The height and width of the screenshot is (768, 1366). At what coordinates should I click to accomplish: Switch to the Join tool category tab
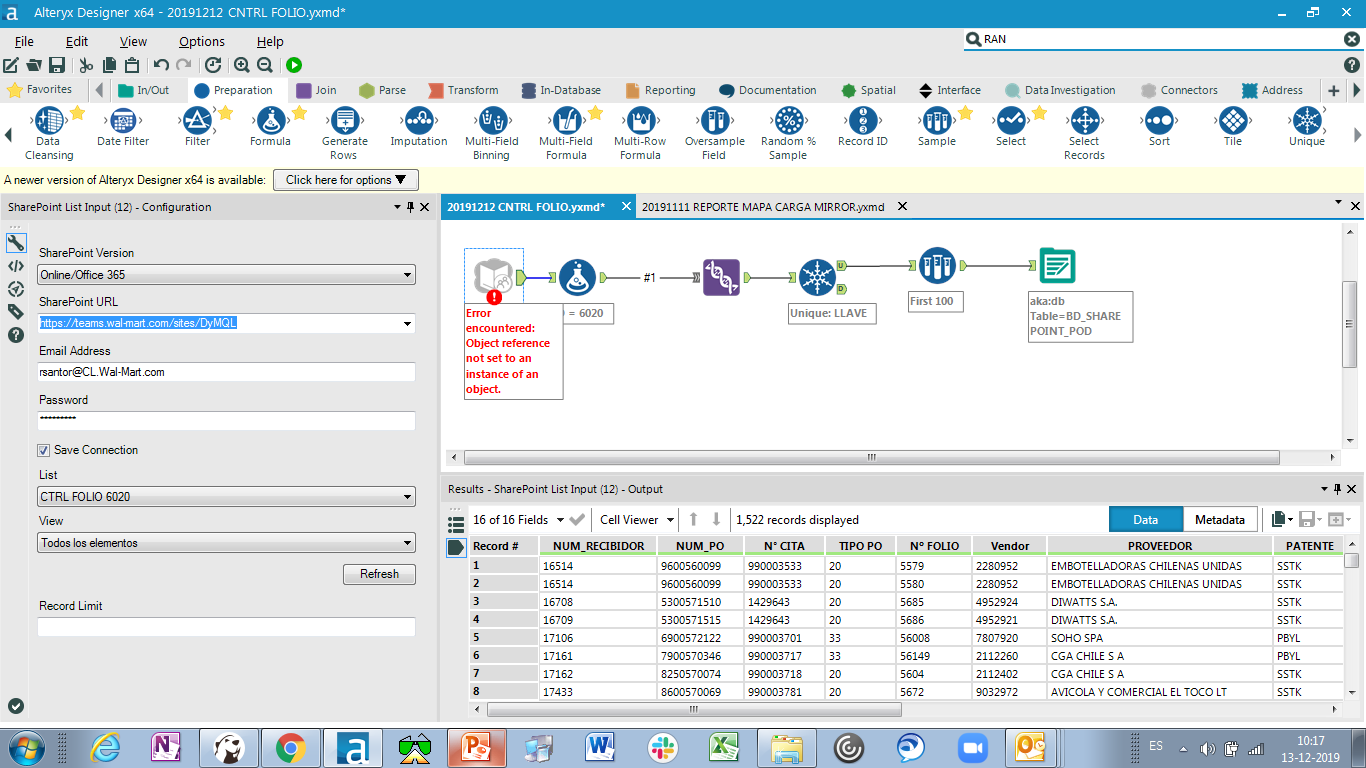[x=317, y=90]
